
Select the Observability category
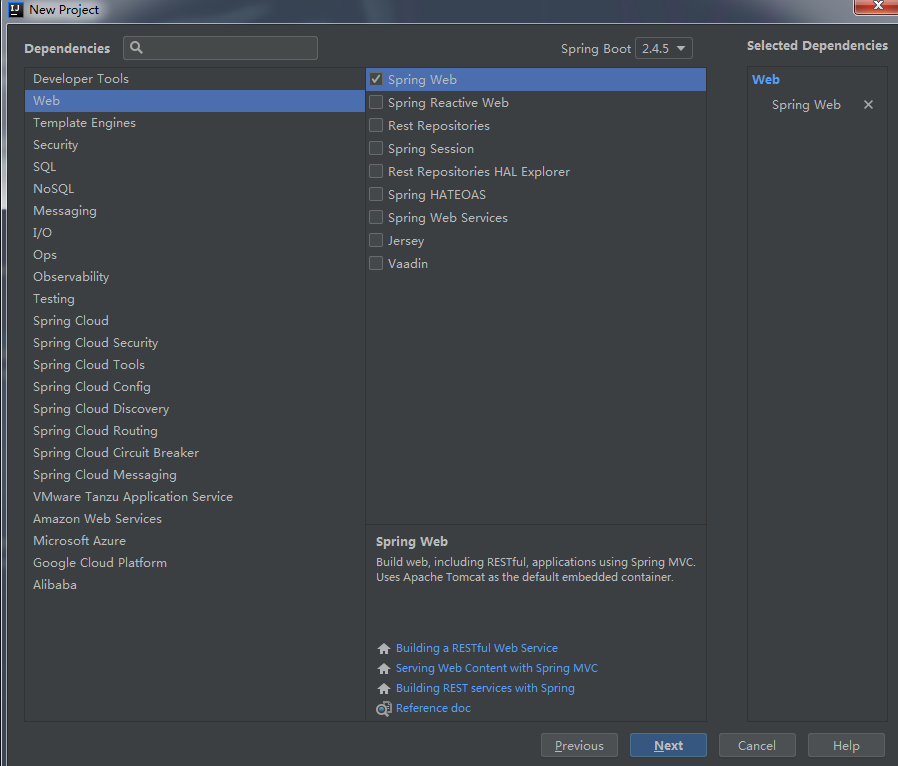(195, 277)
